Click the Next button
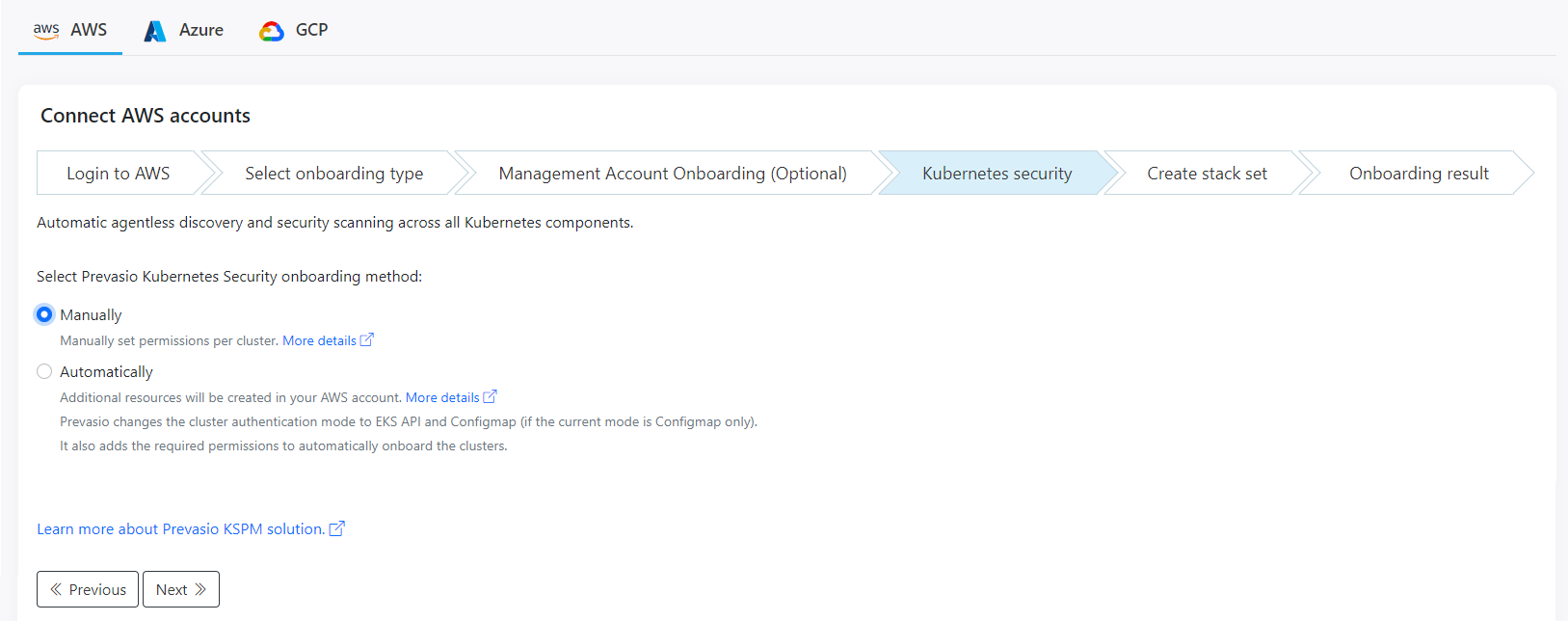This screenshot has width=1568, height=621. tap(181, 589)
